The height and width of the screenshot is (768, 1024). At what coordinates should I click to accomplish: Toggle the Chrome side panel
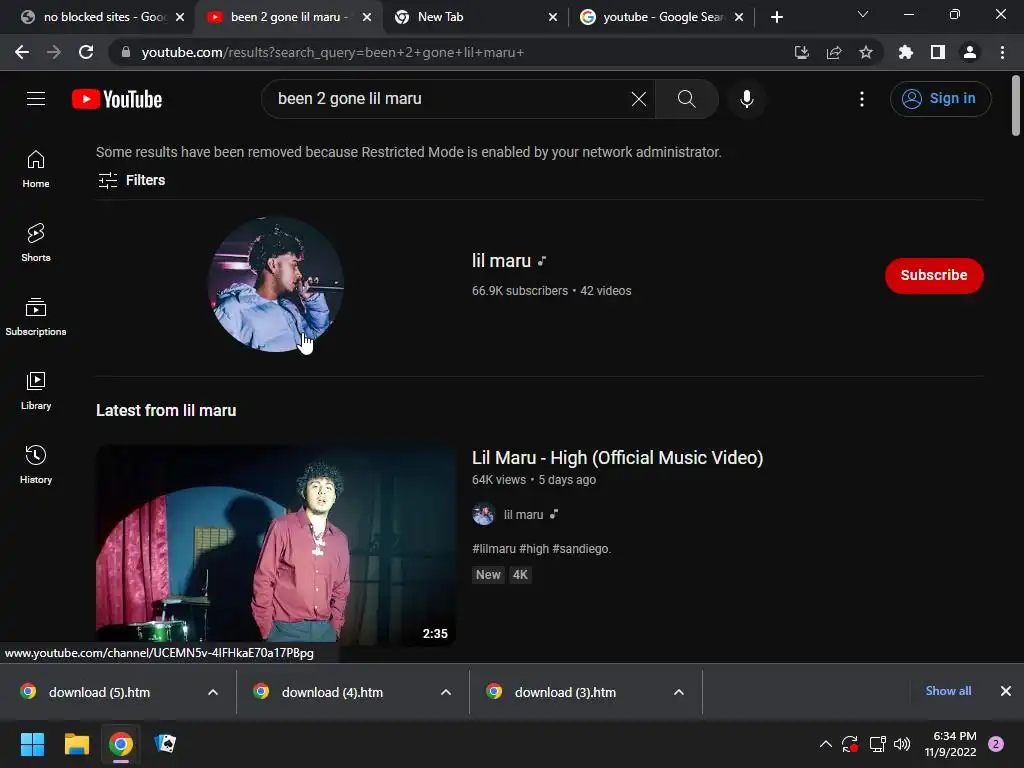pyautogui.click(x=937, y=52)
